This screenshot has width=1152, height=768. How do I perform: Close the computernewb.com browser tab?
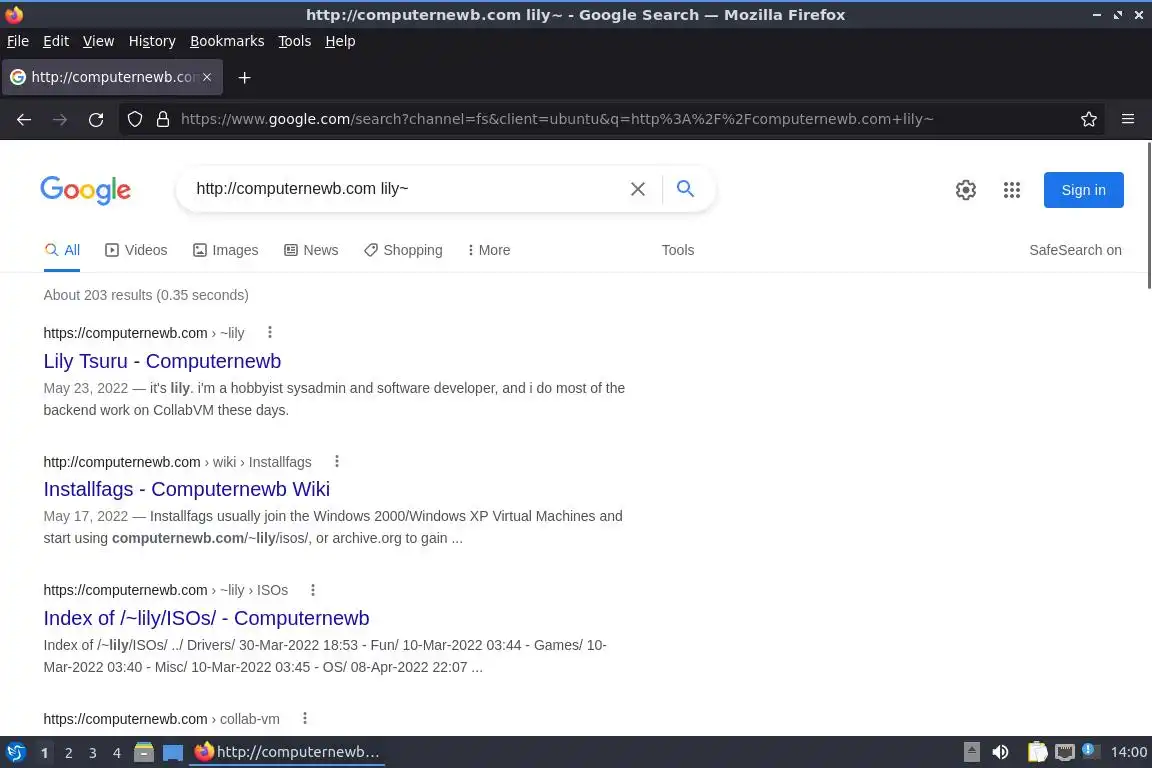(207, 76)
